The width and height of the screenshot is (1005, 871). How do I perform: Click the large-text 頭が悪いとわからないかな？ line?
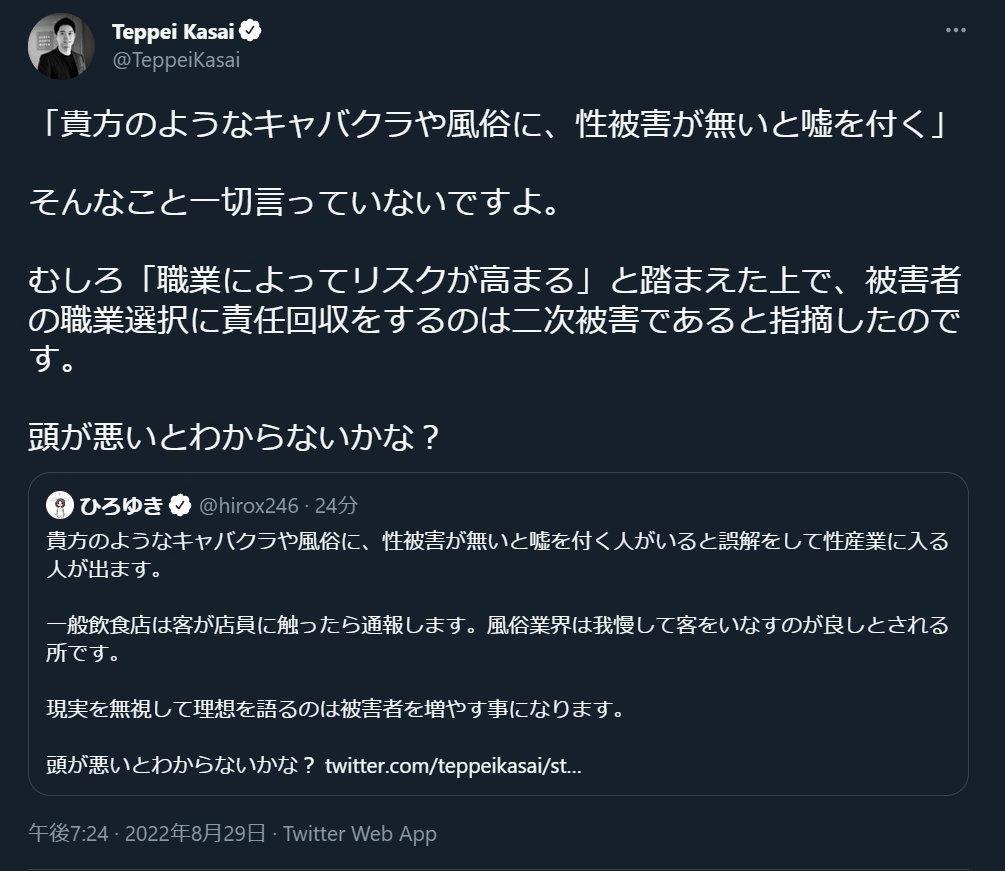[x=236, y=439]
